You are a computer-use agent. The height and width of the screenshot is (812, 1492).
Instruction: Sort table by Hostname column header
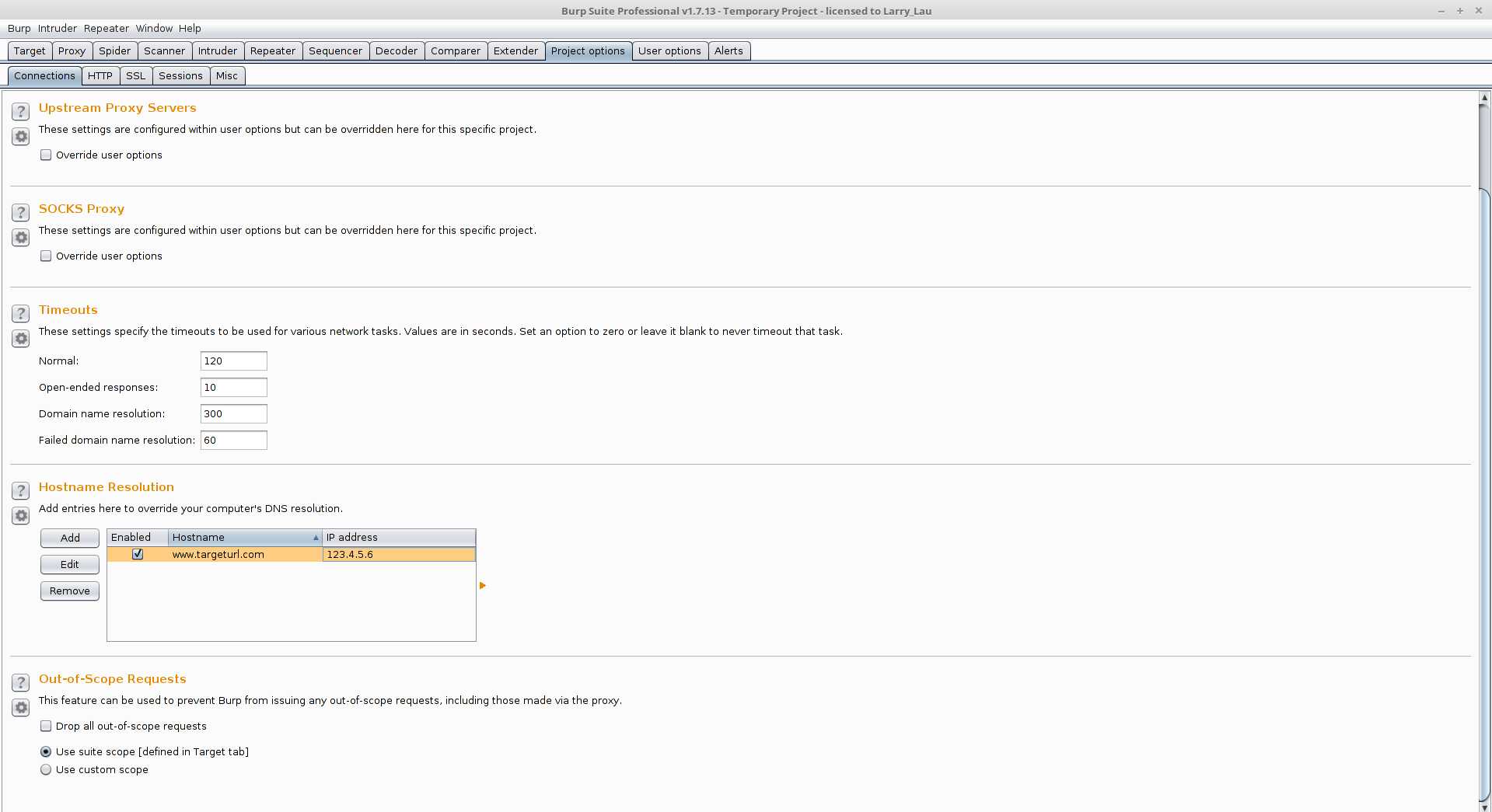(245, 537)
